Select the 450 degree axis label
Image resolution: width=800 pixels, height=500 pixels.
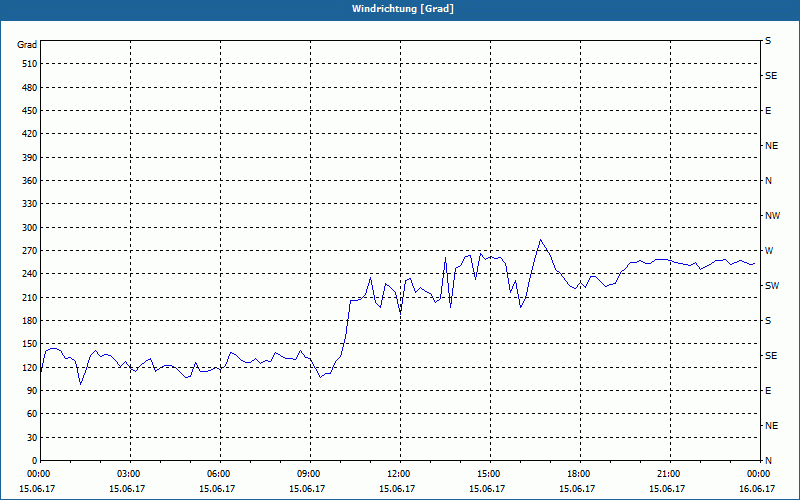pos(30,111)
